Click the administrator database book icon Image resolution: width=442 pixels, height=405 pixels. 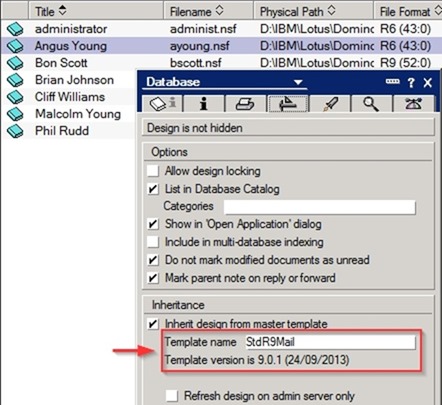[15, 29]
